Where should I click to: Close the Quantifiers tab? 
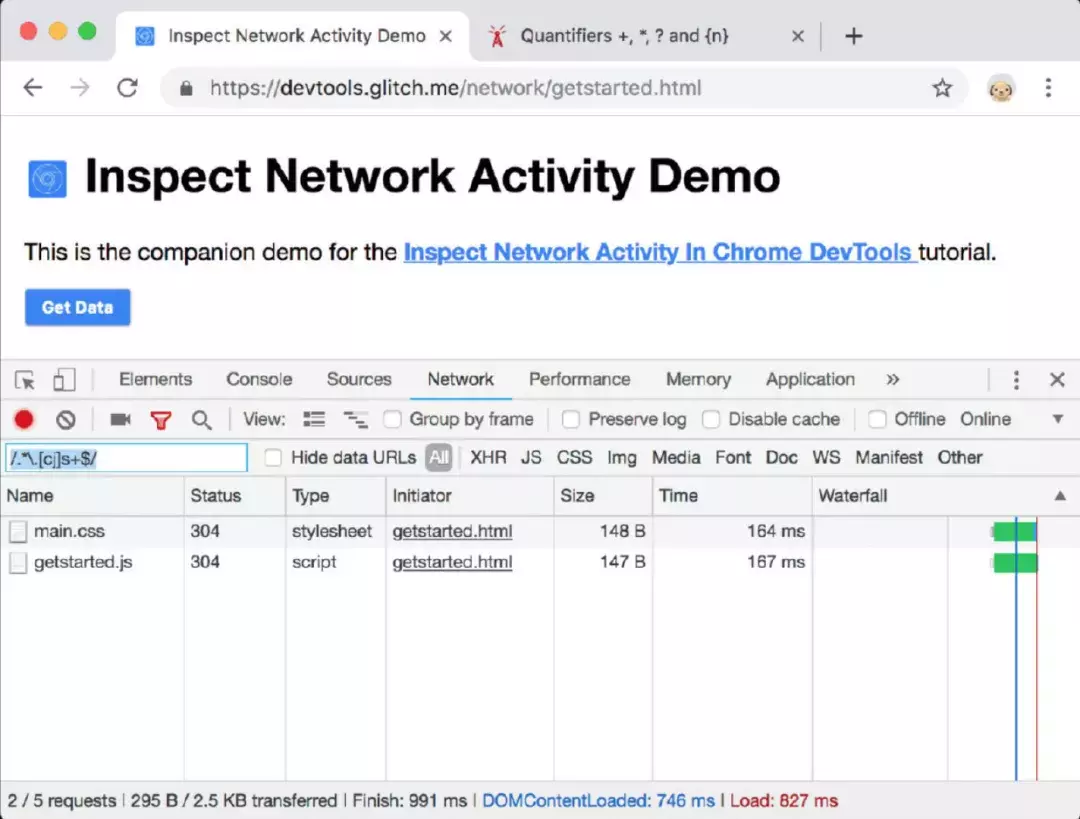tap(798, 36)
